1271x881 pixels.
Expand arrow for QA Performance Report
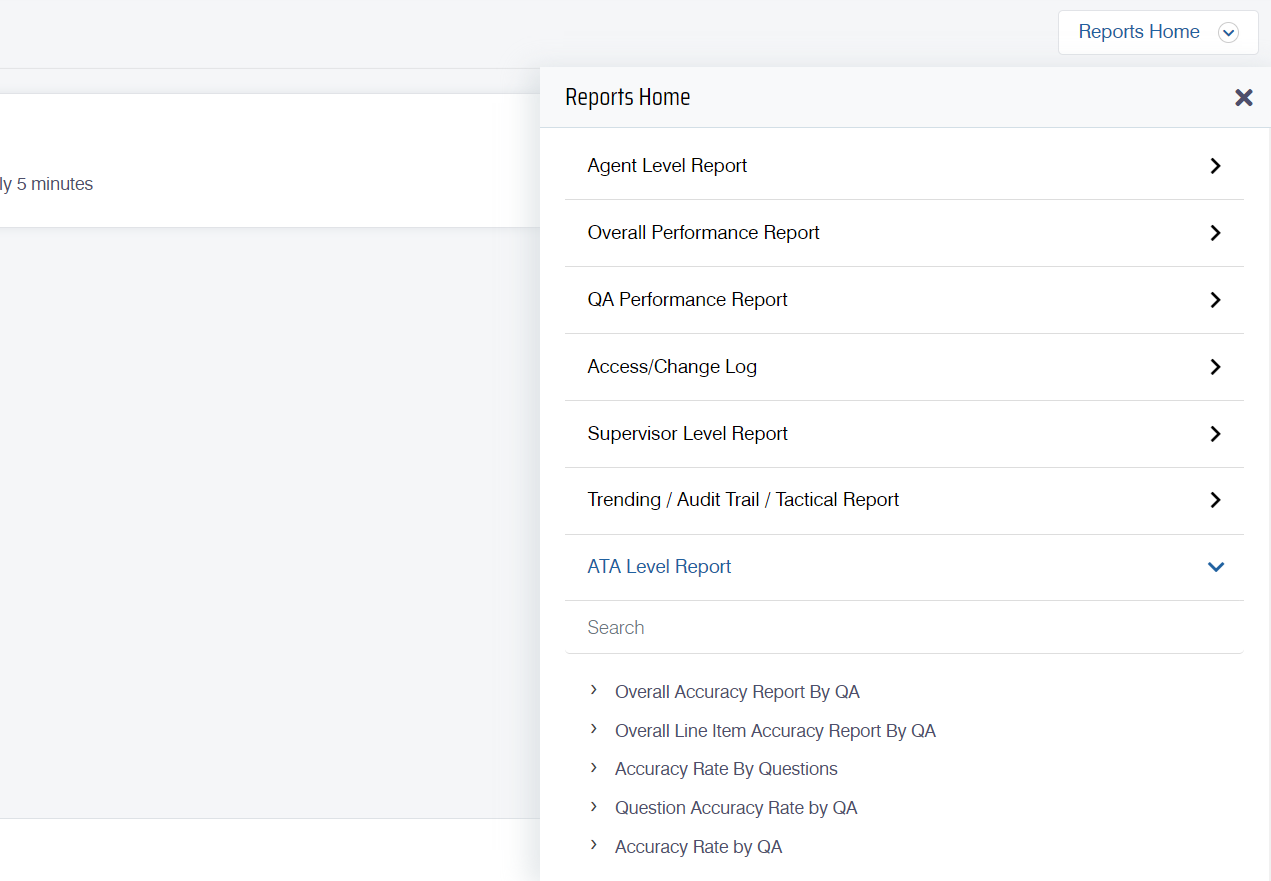[1216, 300]
